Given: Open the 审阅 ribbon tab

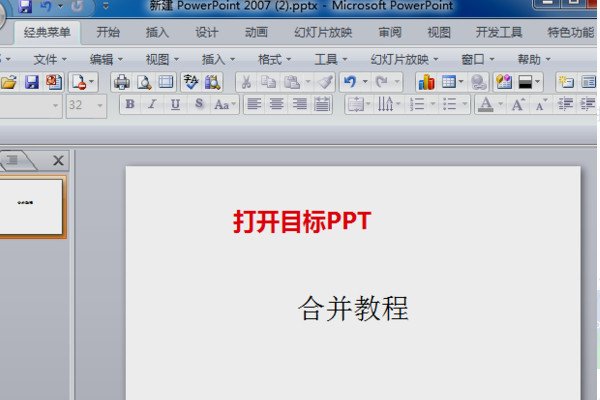Looking at the screenshot, I should (x=390, y=33).
